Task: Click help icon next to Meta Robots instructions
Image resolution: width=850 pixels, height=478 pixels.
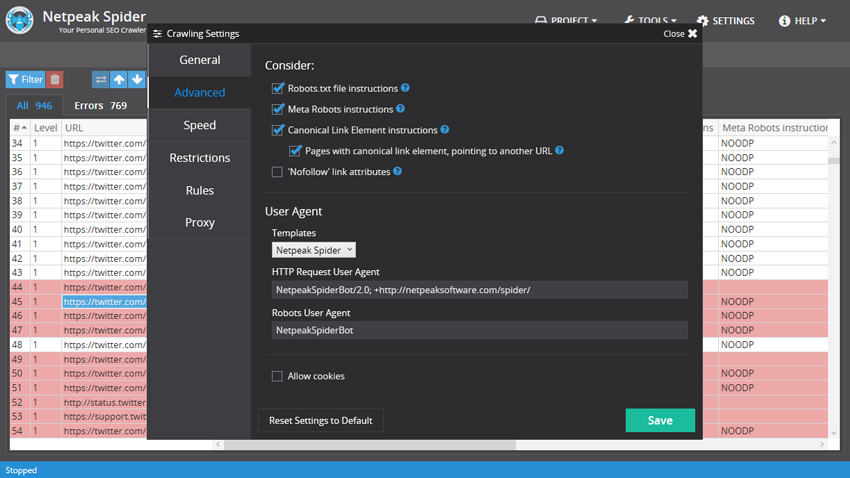Action: pos(400,109)
